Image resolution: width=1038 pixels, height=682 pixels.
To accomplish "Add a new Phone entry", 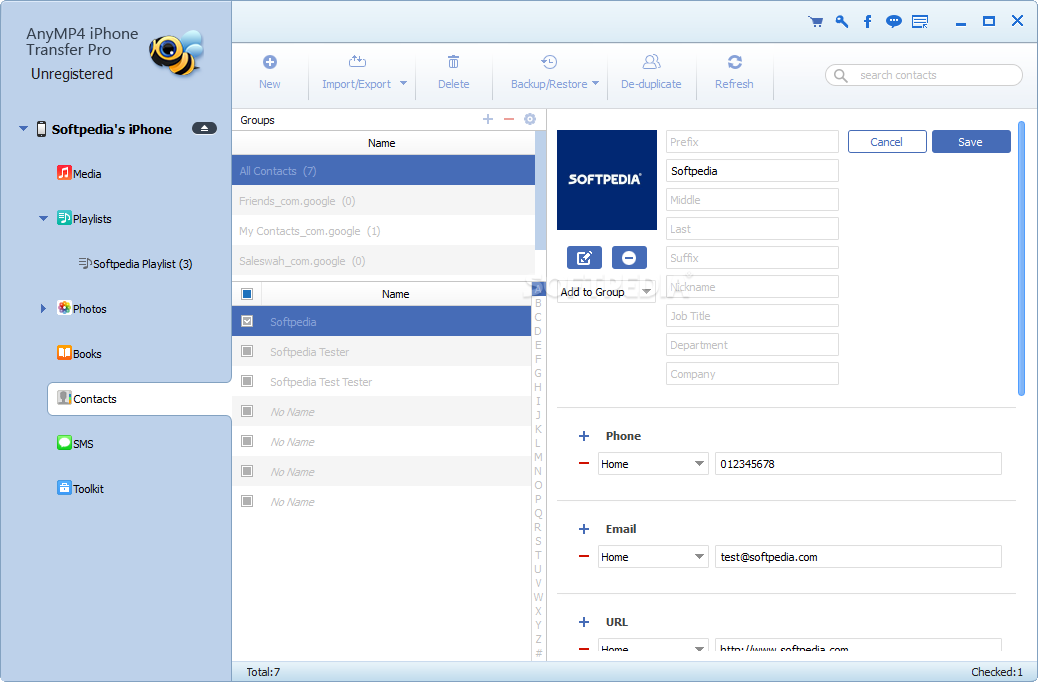I will click(x=584, y=436).
